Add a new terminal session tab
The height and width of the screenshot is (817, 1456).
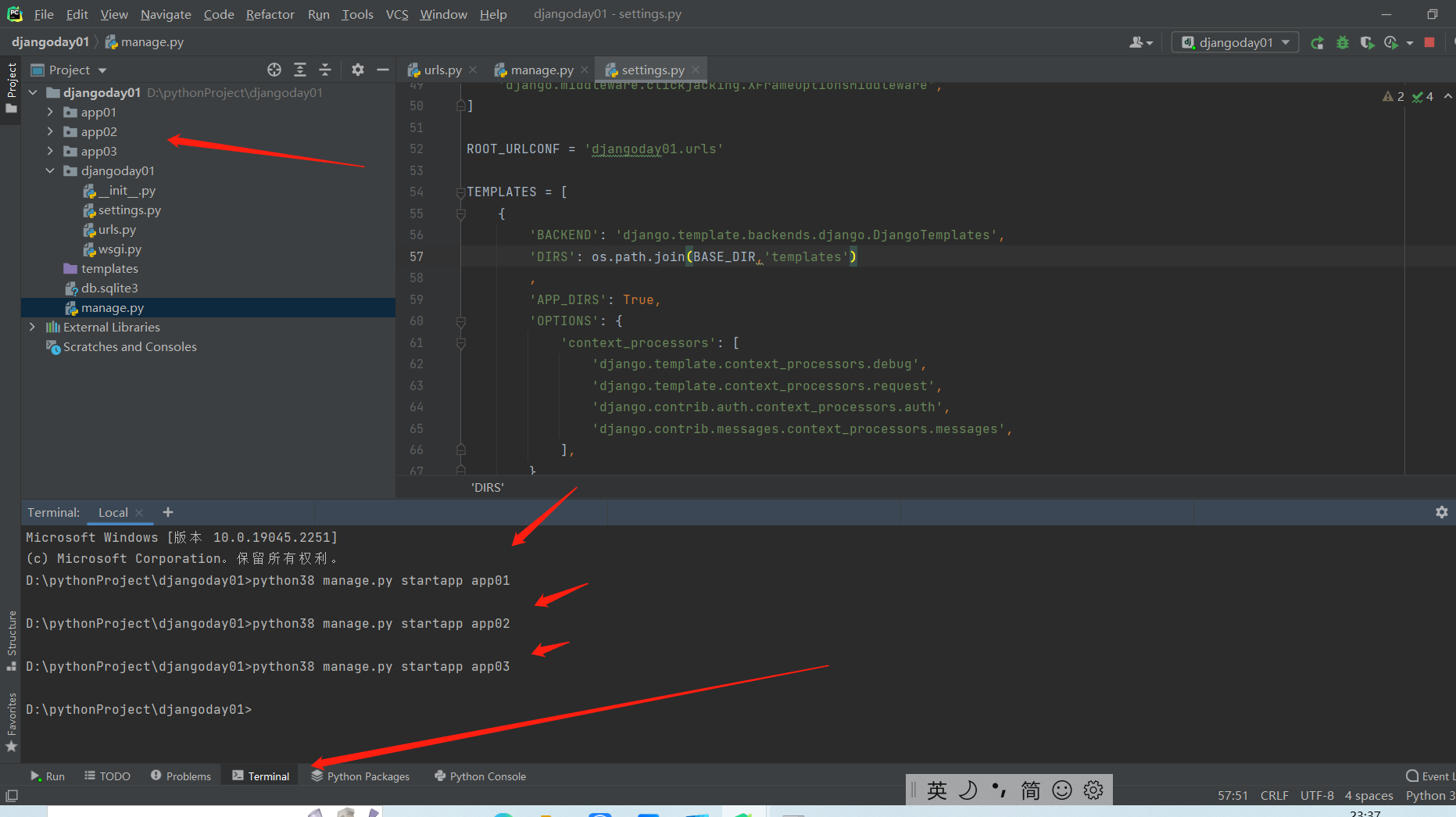tap(168, 512)
